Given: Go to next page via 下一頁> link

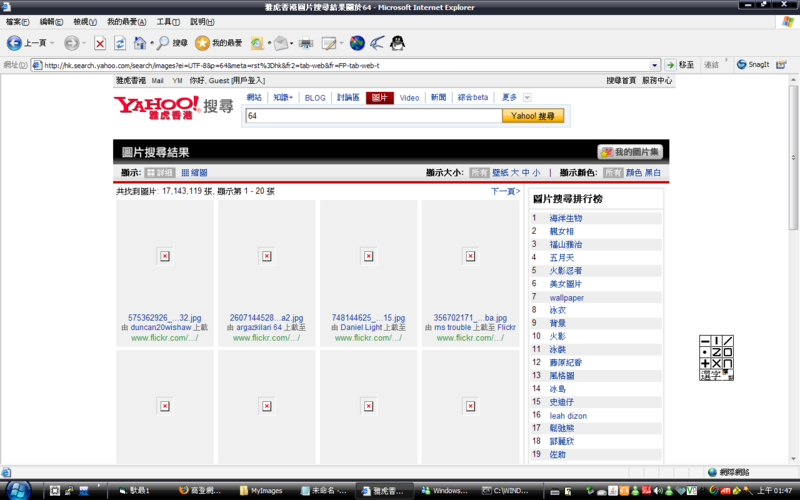Looking at the screenshot, I should click(x=505, y=191).
